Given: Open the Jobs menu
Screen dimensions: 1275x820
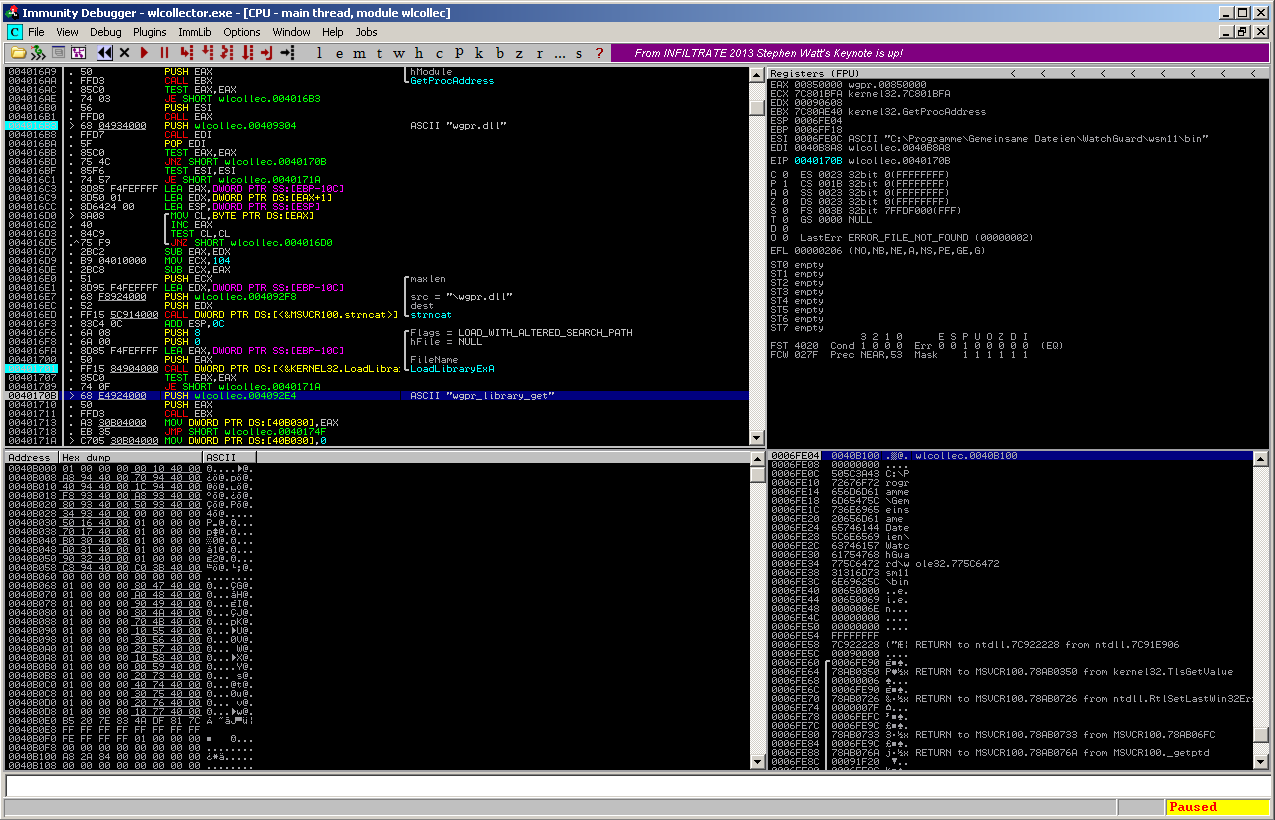Looking at the screenshot, I should 366,32.
